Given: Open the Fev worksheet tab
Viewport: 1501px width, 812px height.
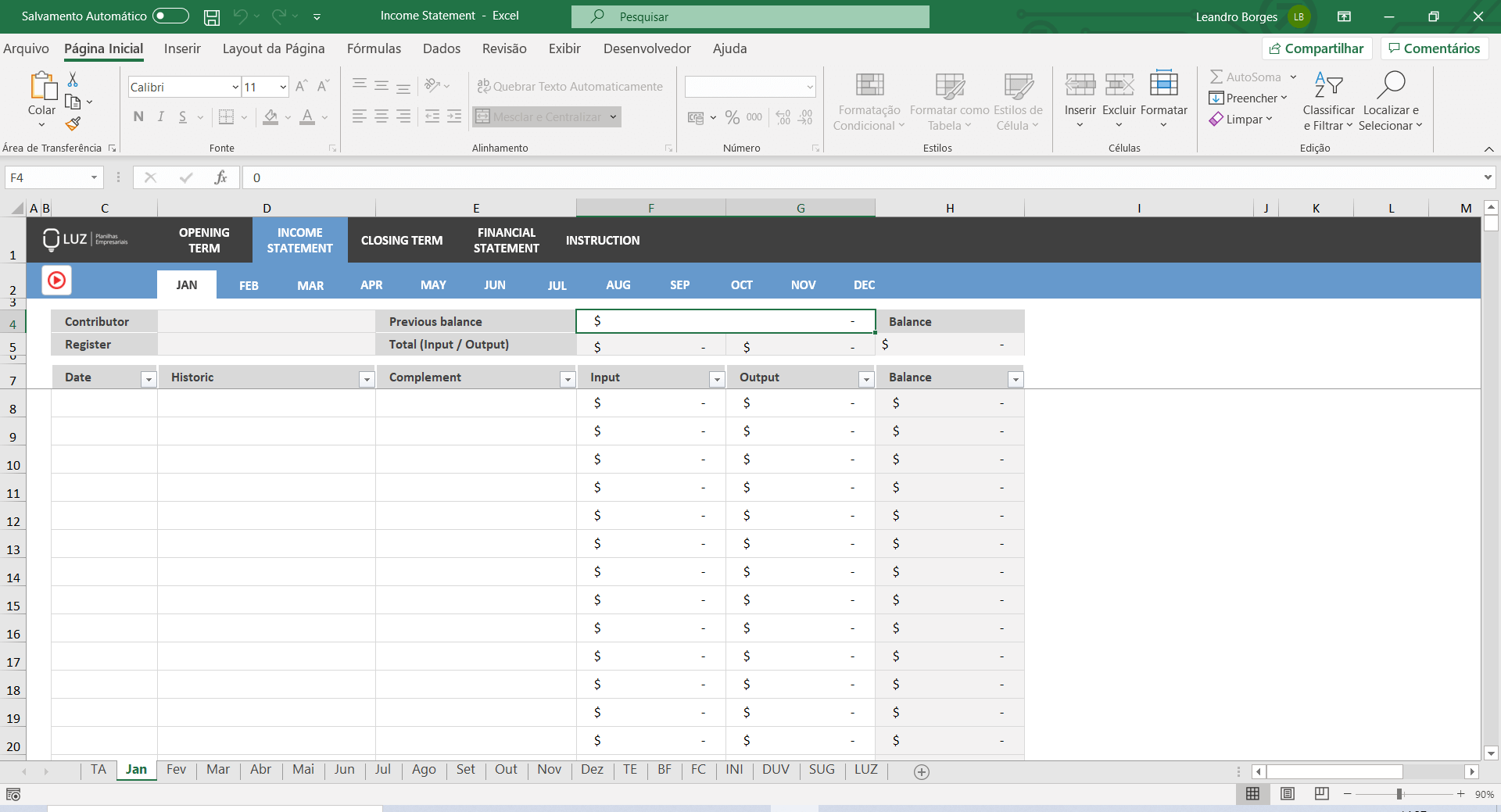Looking at the screenshot, I should 176,770.
